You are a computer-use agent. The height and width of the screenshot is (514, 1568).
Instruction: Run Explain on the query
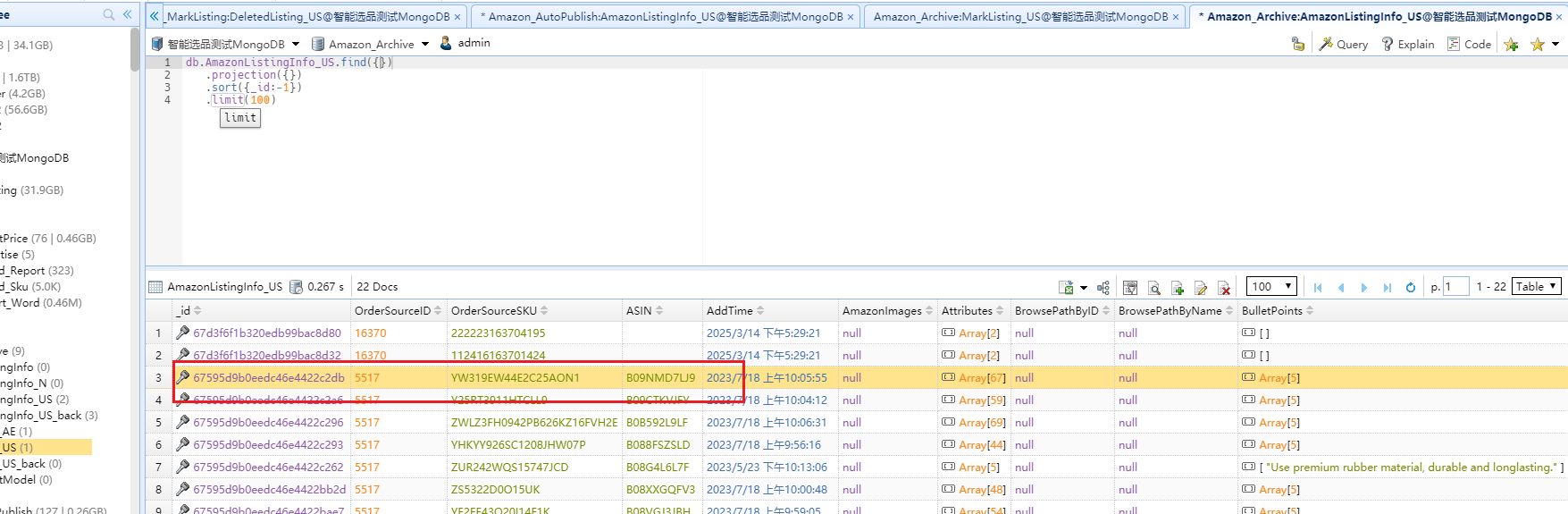tap(1408, 44)
